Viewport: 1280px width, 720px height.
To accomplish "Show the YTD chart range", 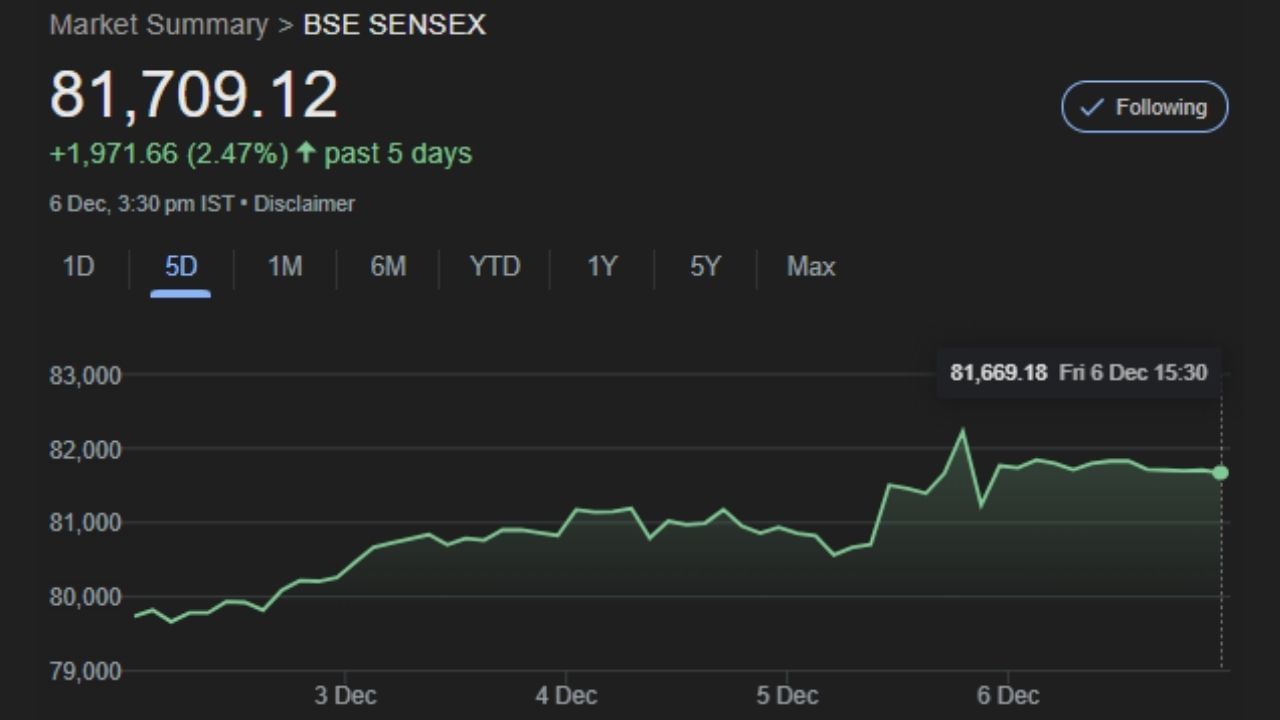I will click(495, 267).
